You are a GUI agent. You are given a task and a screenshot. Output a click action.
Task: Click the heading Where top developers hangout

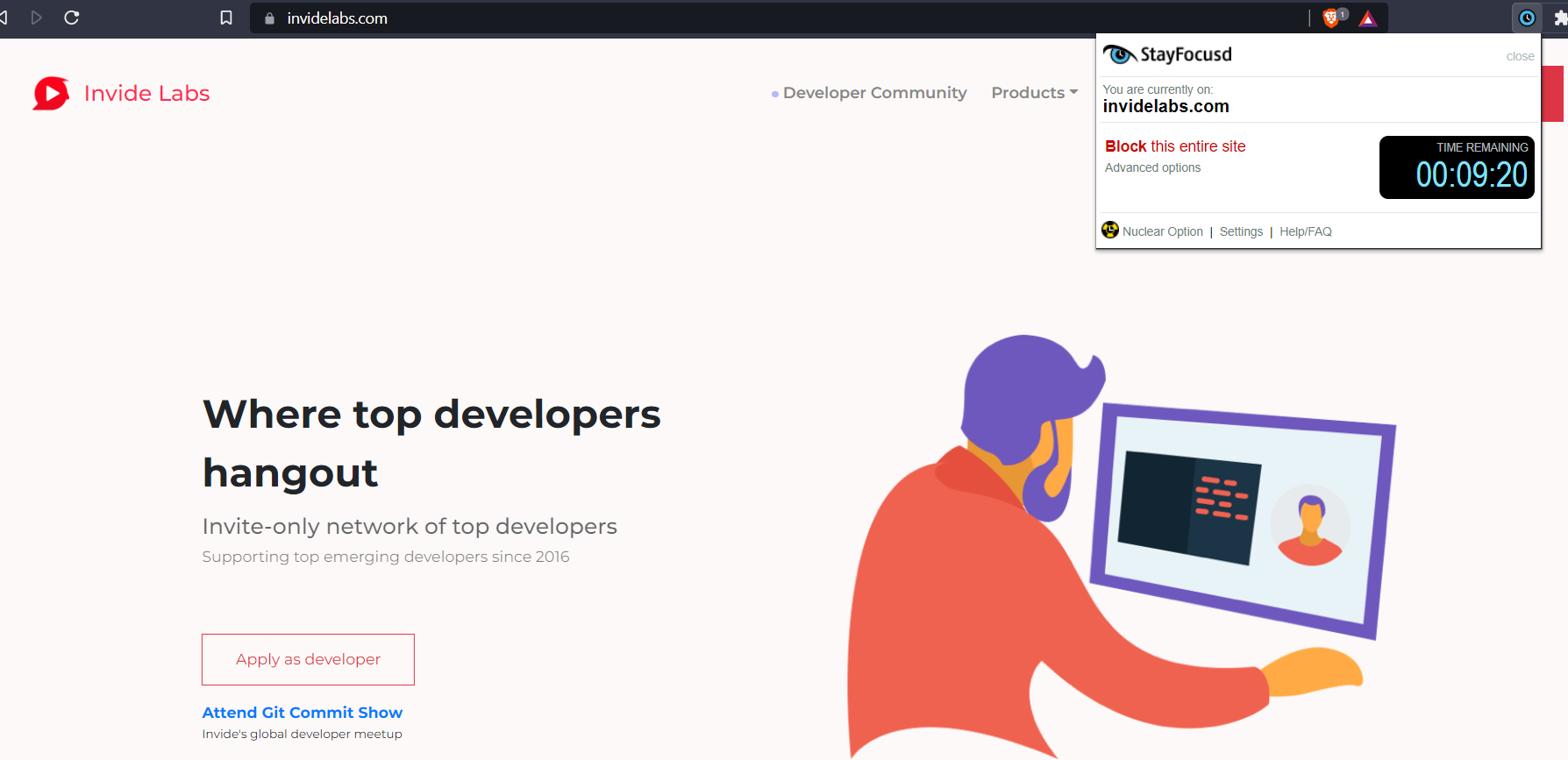coord(431,443)
